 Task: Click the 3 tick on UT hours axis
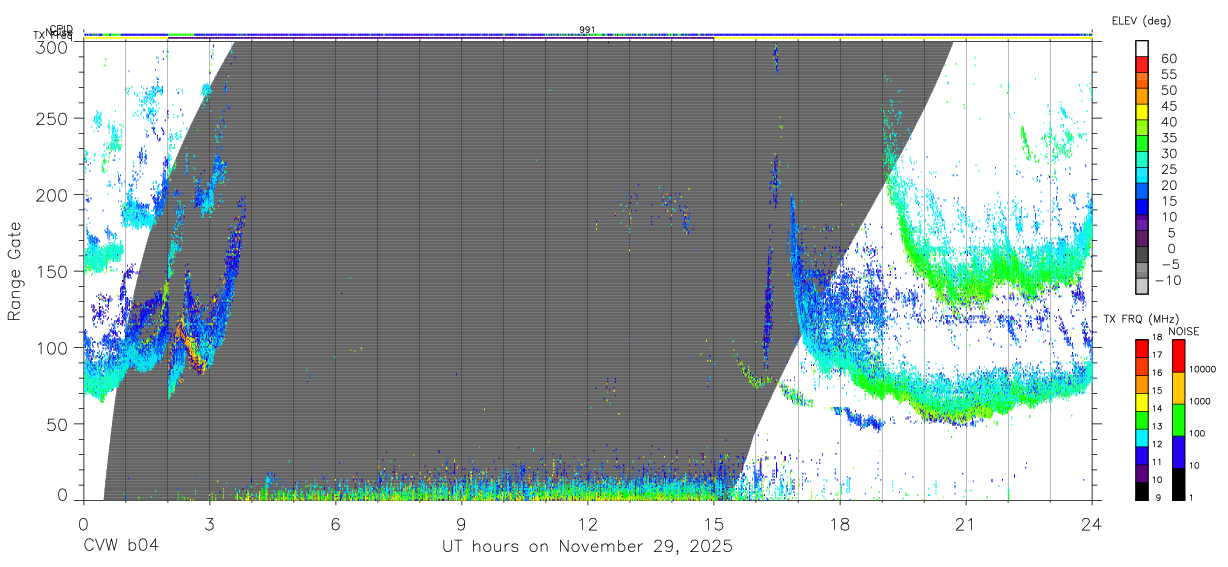pos(210,523)
